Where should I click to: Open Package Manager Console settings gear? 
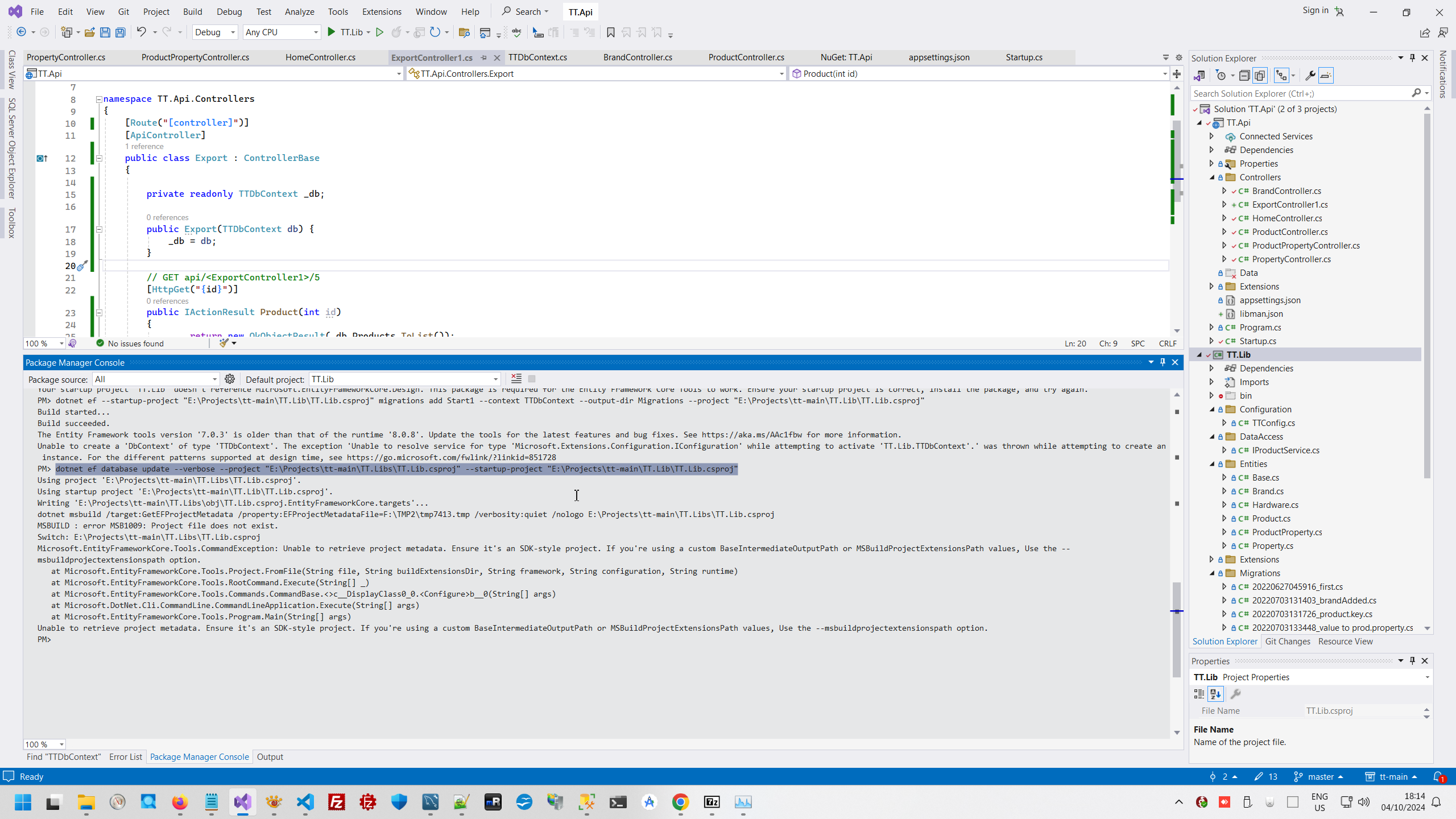pos(230,379)
